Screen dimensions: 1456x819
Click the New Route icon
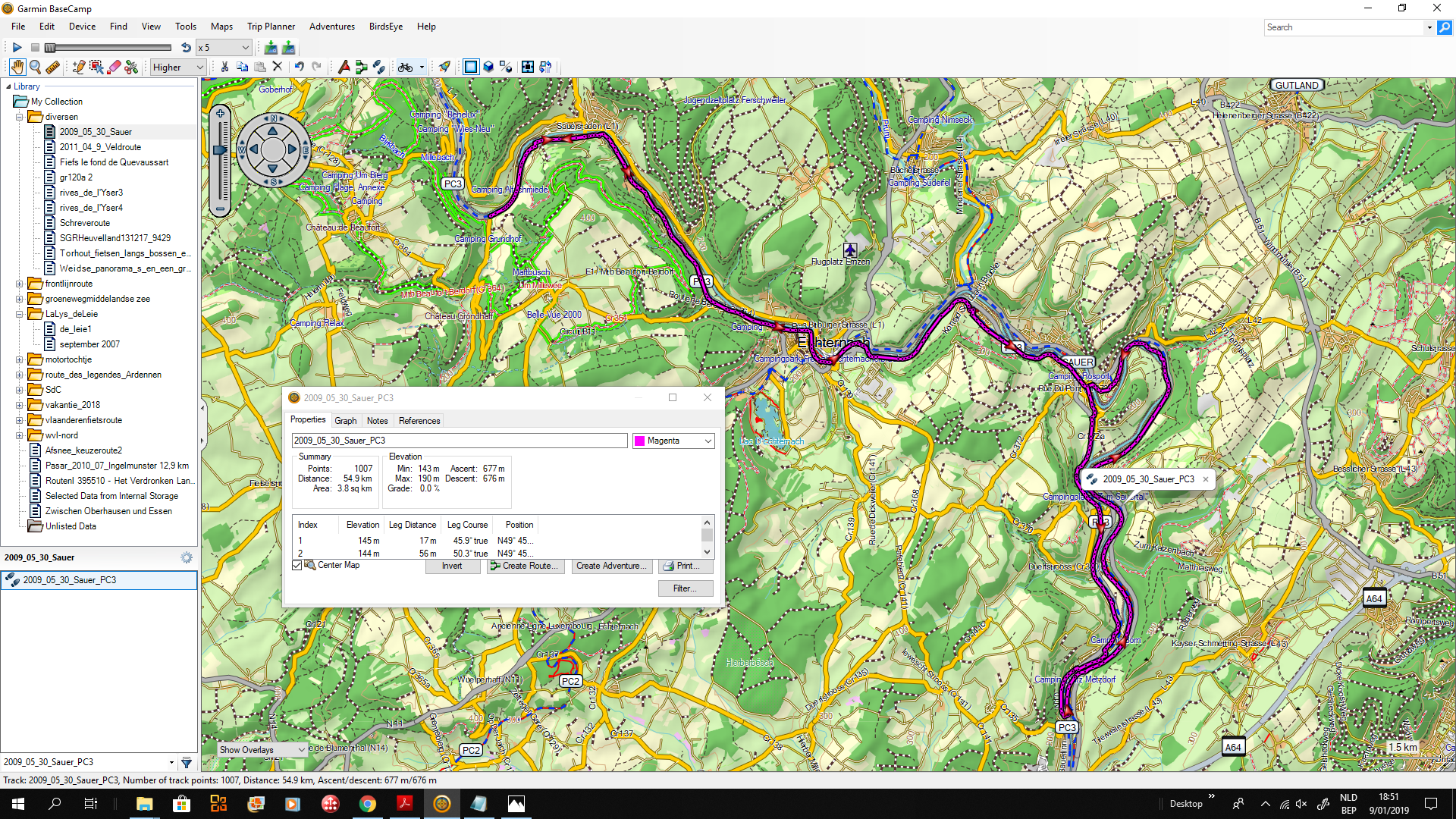(x=362, y=67)
